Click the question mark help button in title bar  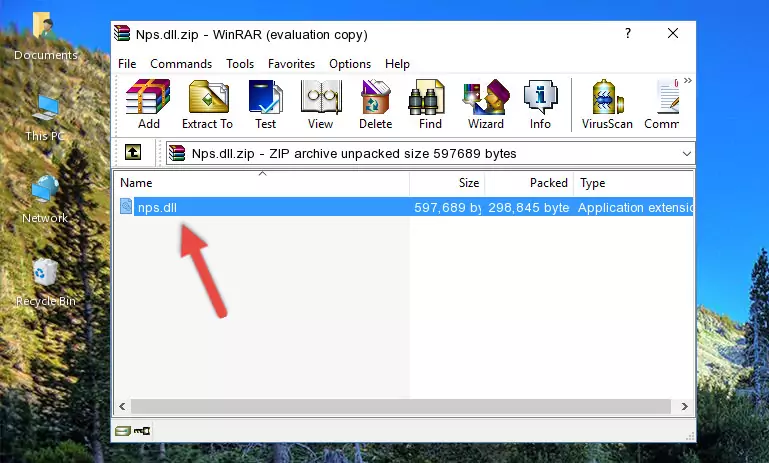point(628,33)
